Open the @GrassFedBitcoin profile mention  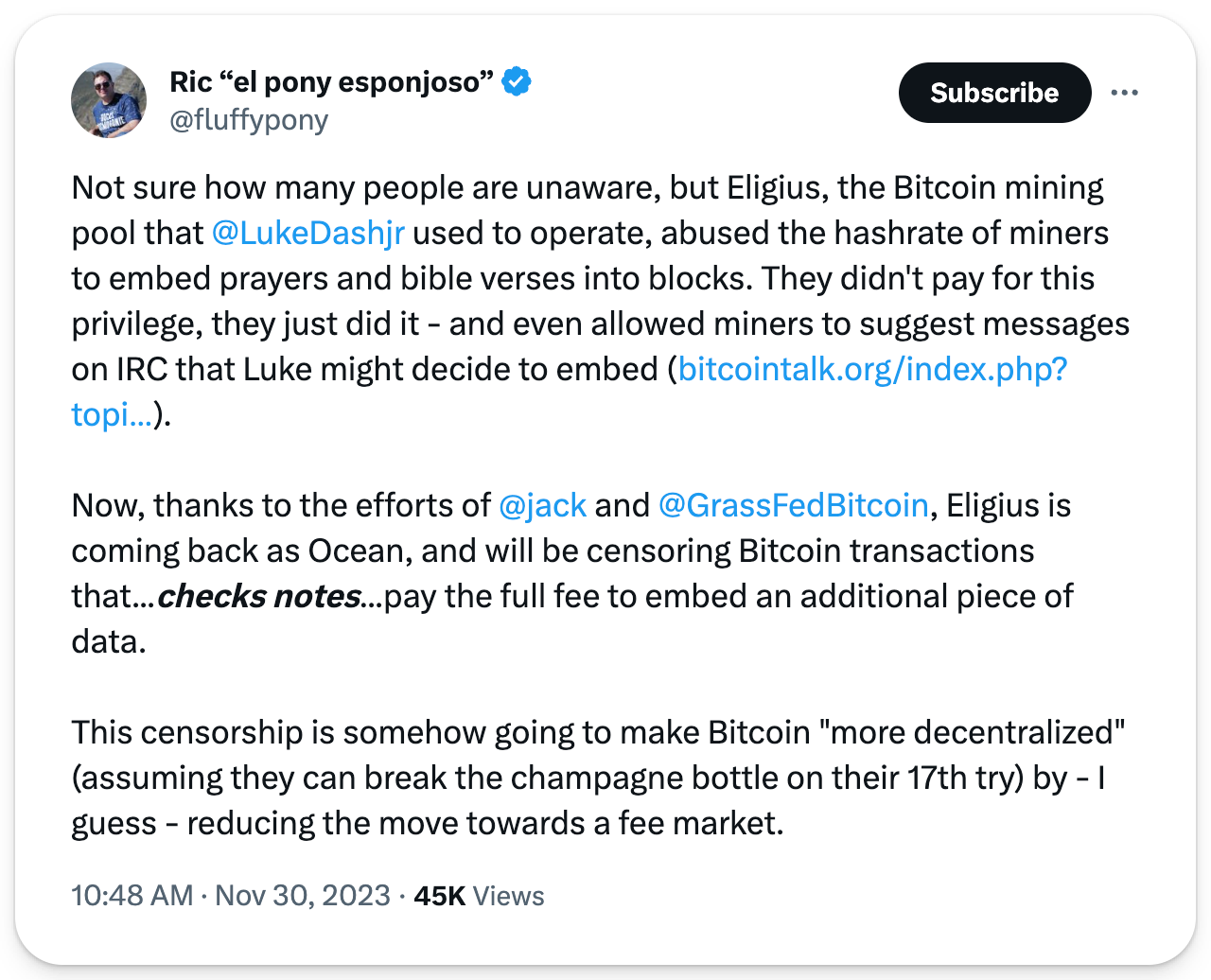pyautogui.click(x=793, y=505)
